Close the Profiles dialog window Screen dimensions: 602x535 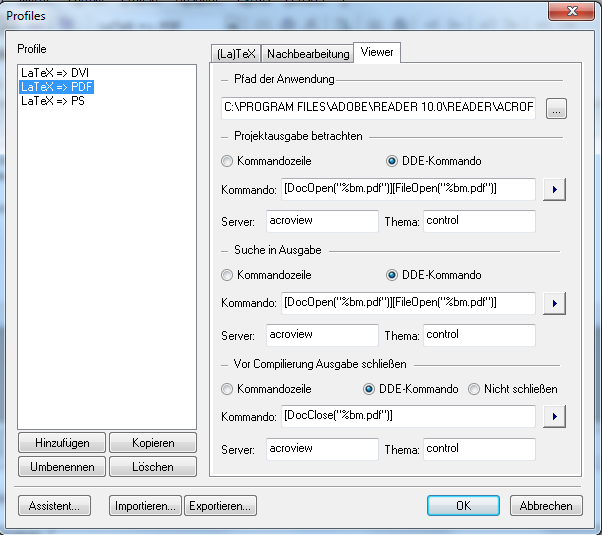coord(572,11)
